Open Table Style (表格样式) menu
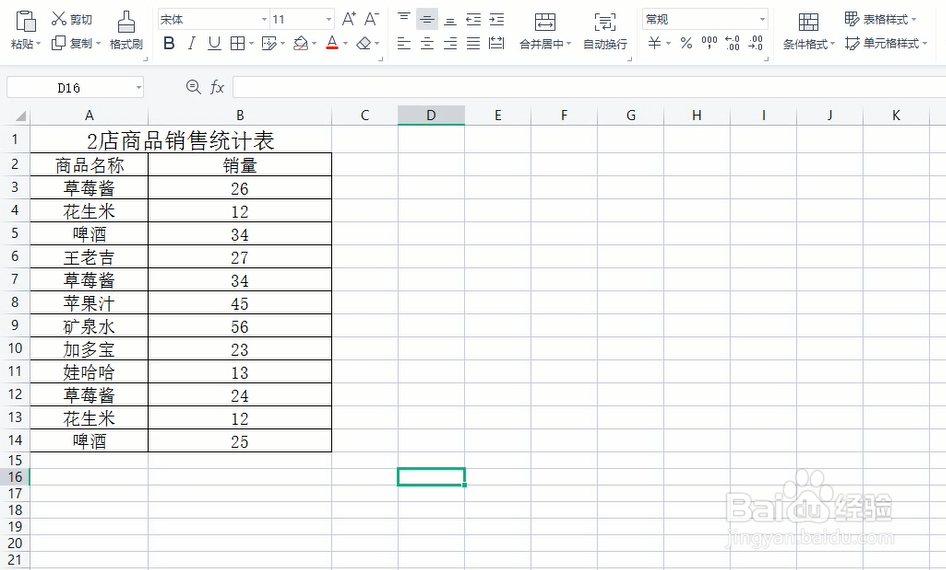 [x=880, y=19]
